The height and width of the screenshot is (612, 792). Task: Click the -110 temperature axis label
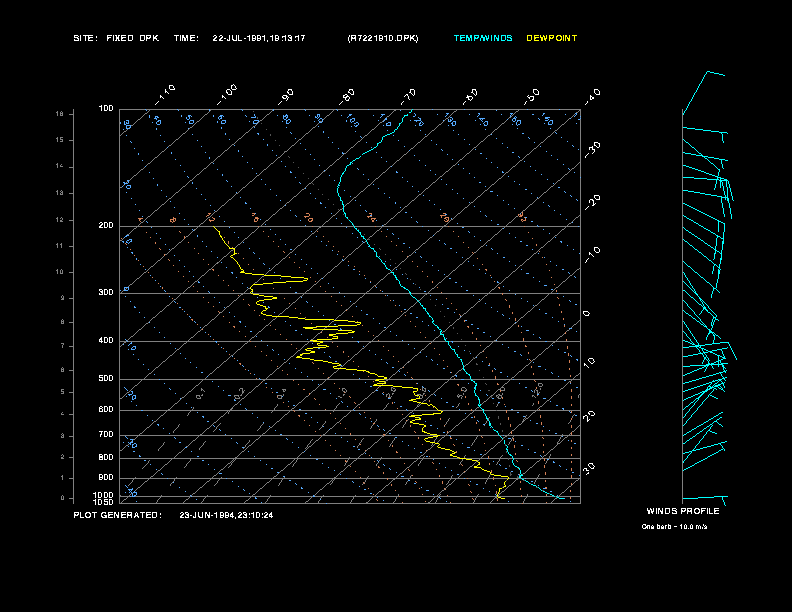coord(167,92)
